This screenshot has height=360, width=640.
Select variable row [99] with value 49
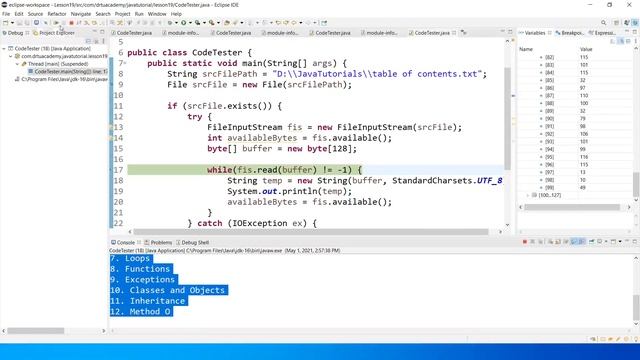[x=575, y=188]
